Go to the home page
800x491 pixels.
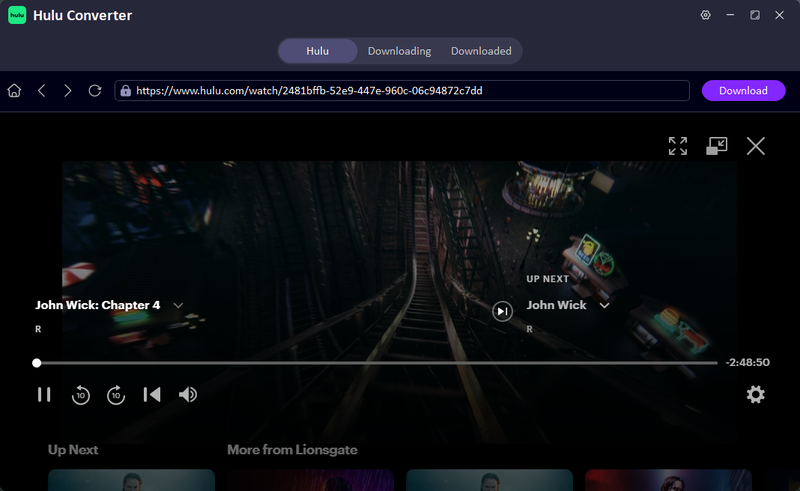(x=14, y=91)
